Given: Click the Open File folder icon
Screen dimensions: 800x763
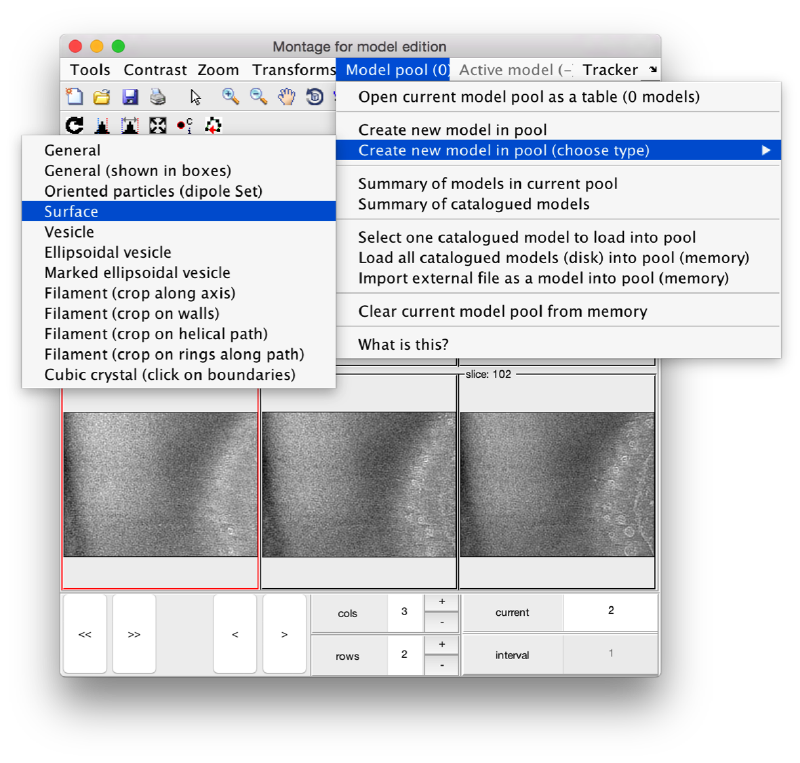Looking at the screenshot, I should (101, 97).
